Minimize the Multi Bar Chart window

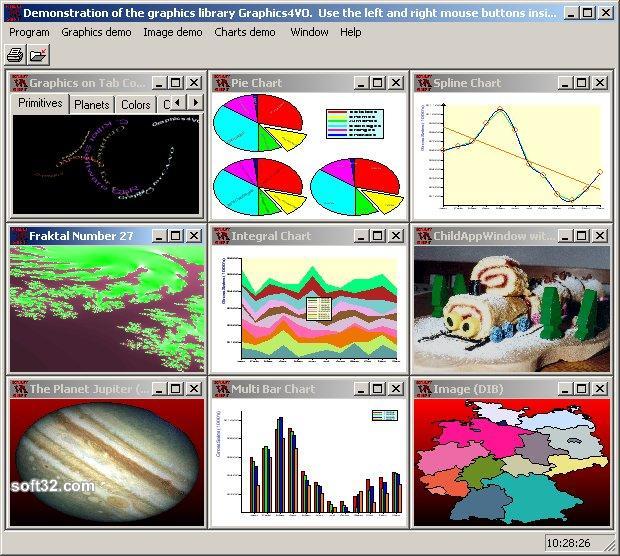(x=361, y=389)
